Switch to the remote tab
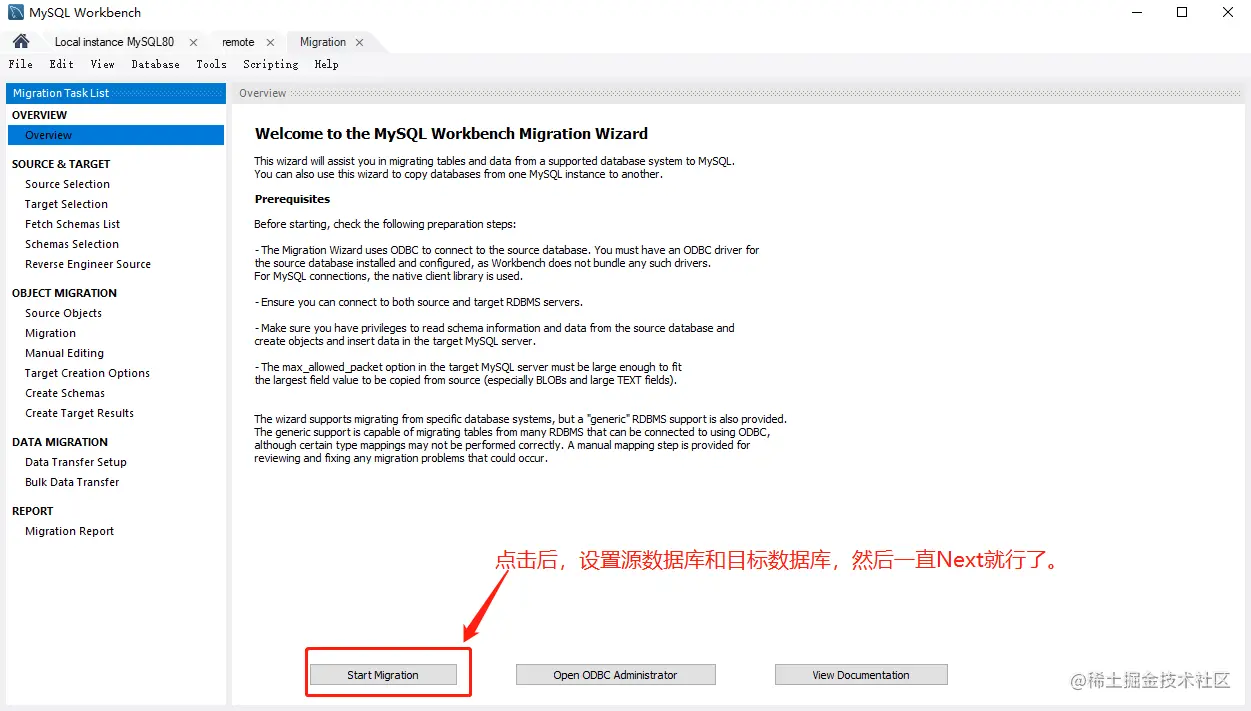 click(238, 42)
